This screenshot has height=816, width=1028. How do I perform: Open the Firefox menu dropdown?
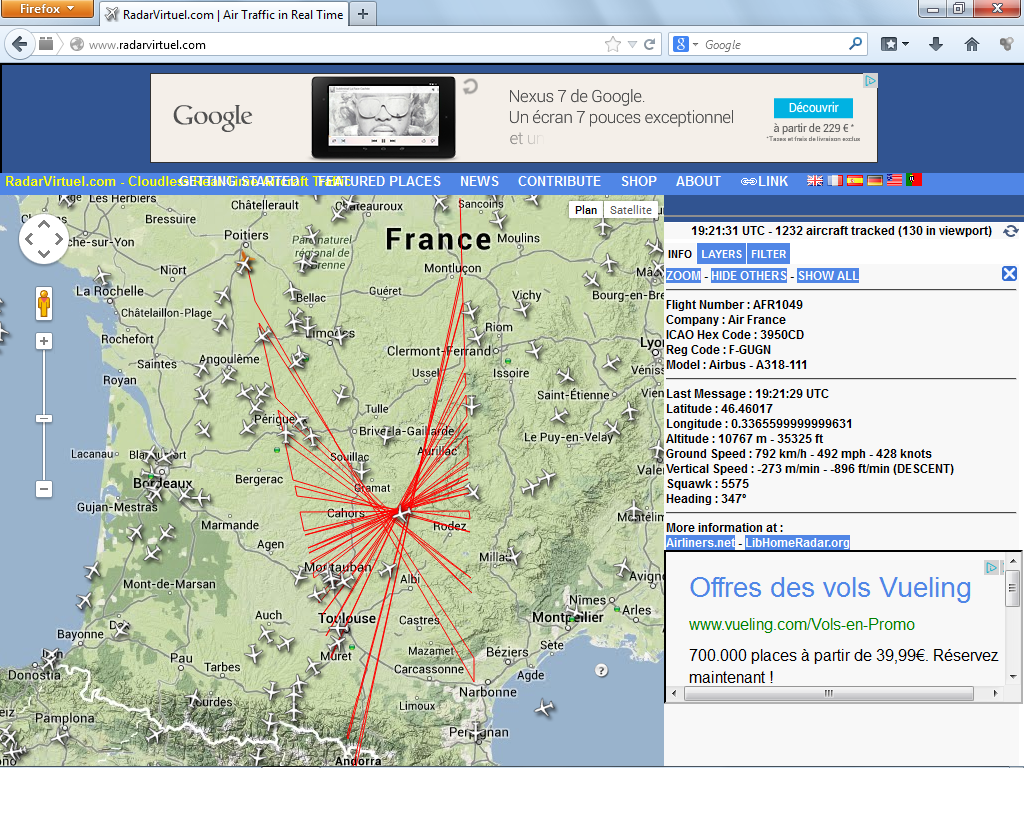tap(47, 9)
